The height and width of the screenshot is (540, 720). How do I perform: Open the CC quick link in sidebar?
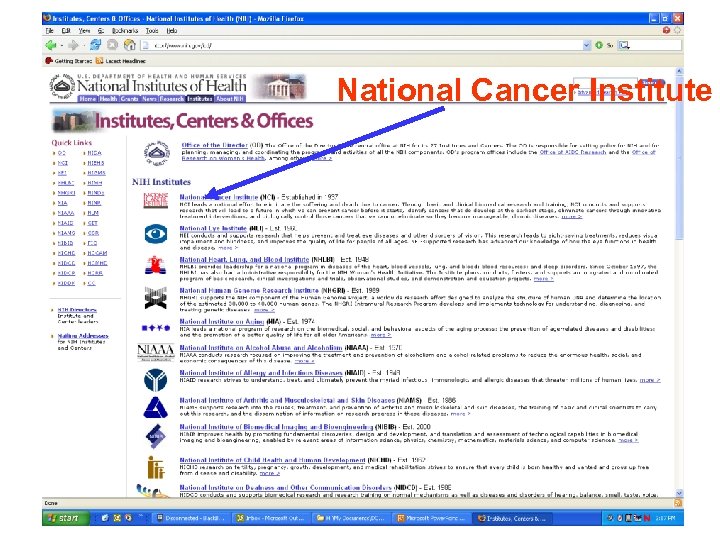91,283
